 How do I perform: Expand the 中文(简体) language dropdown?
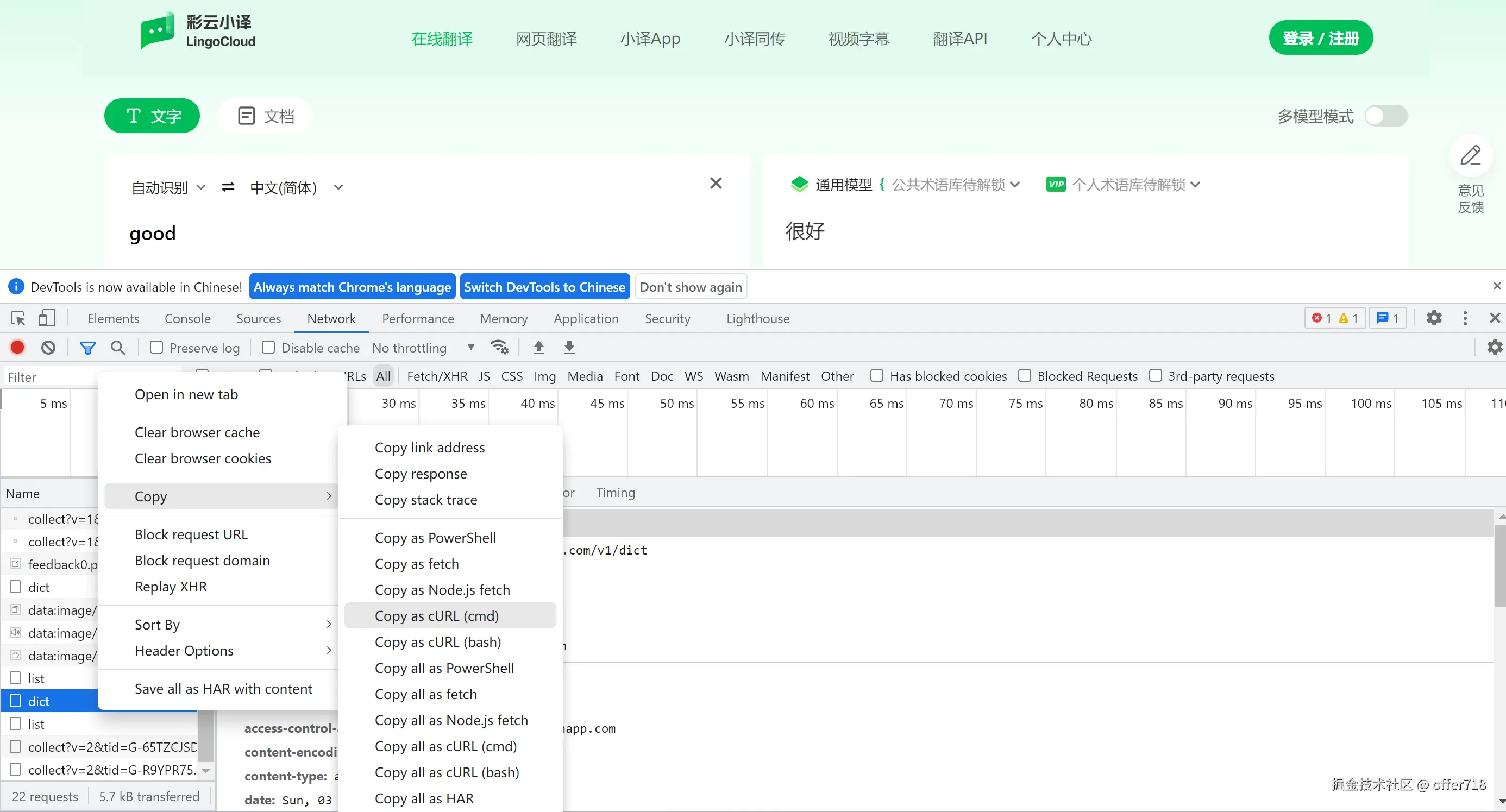pyautogui.click(x=296, y=187)
